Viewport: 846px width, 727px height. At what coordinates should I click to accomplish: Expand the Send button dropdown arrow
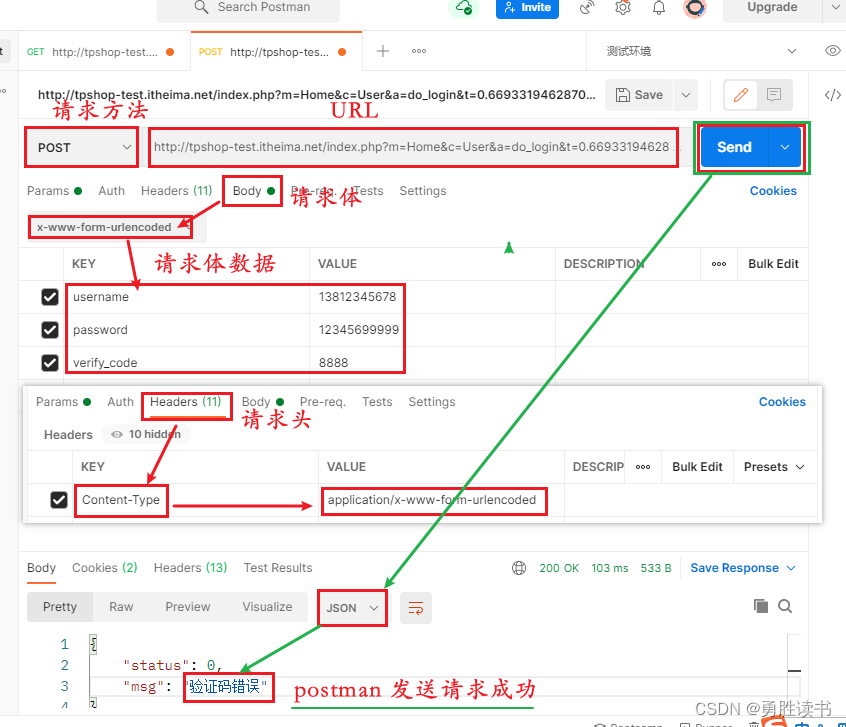(785, 147)
